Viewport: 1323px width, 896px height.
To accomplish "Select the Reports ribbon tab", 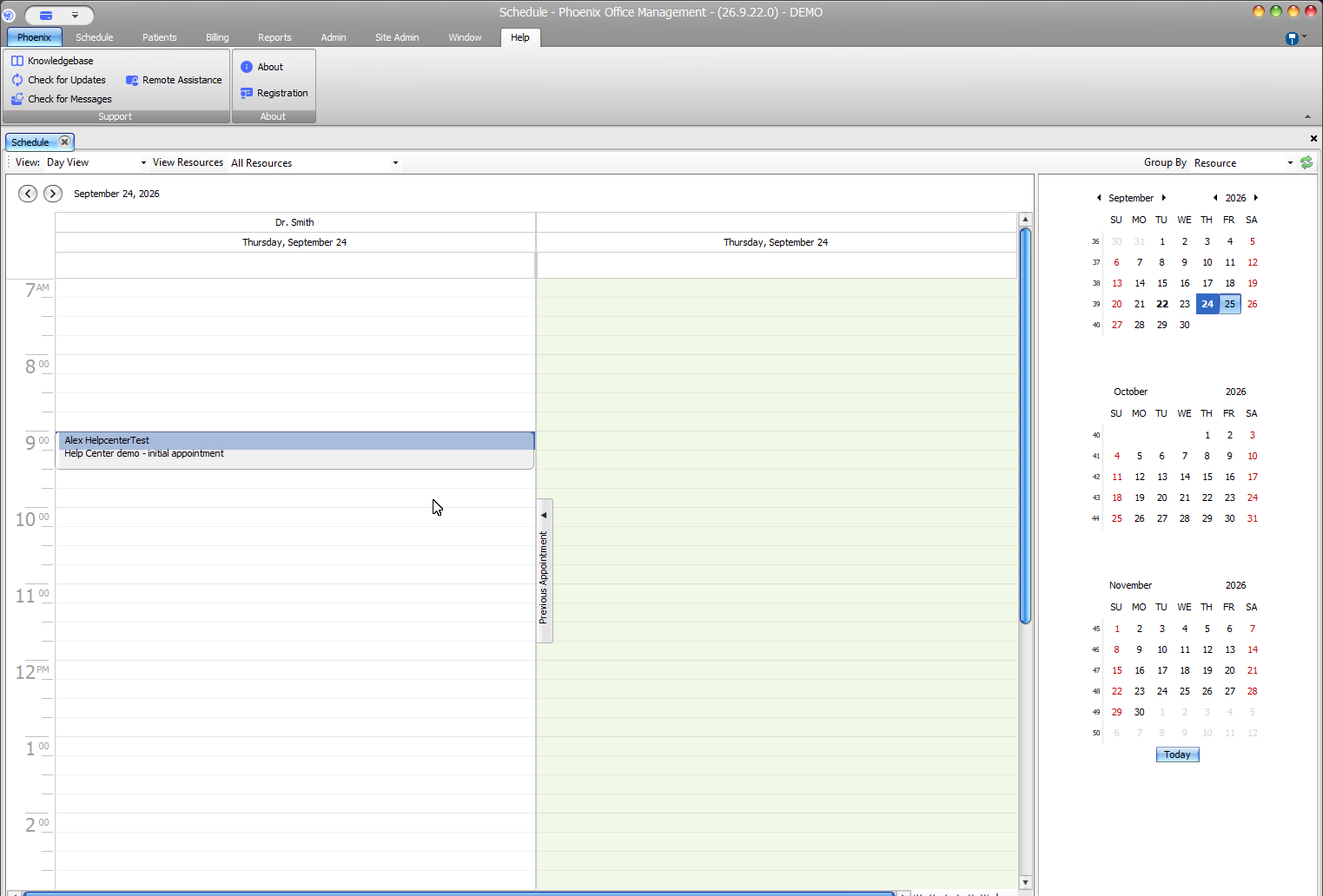I will coord(275,37).
